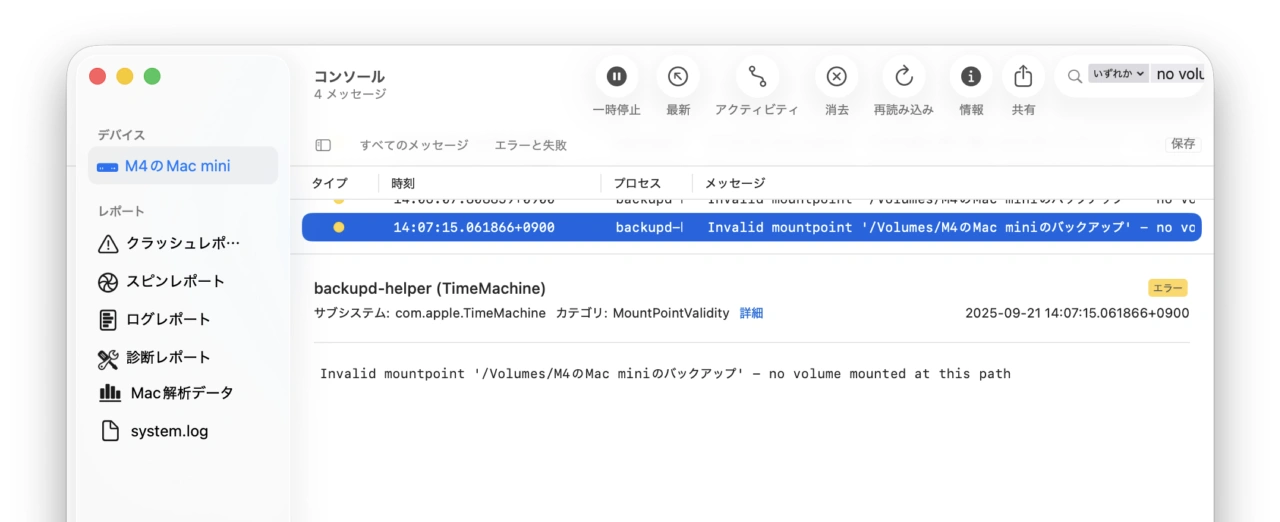Open クラッシュレポート in sidebar
Viewport: 1280px width, 522px height.
tap(183, 243)
